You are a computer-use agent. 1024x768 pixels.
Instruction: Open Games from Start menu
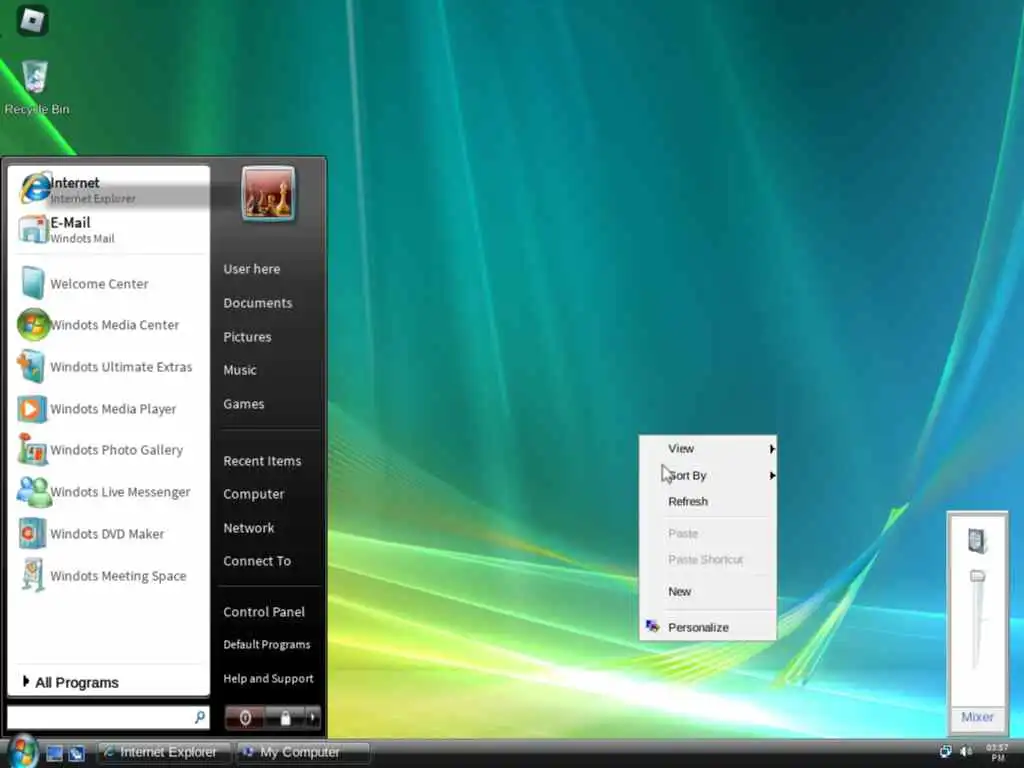coord(244,404)
